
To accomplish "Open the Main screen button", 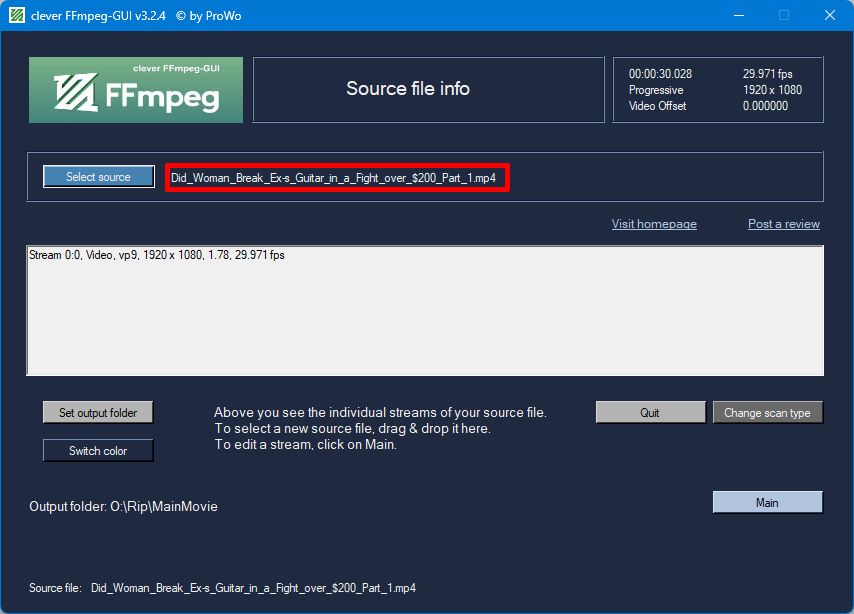I will [767, 502].
